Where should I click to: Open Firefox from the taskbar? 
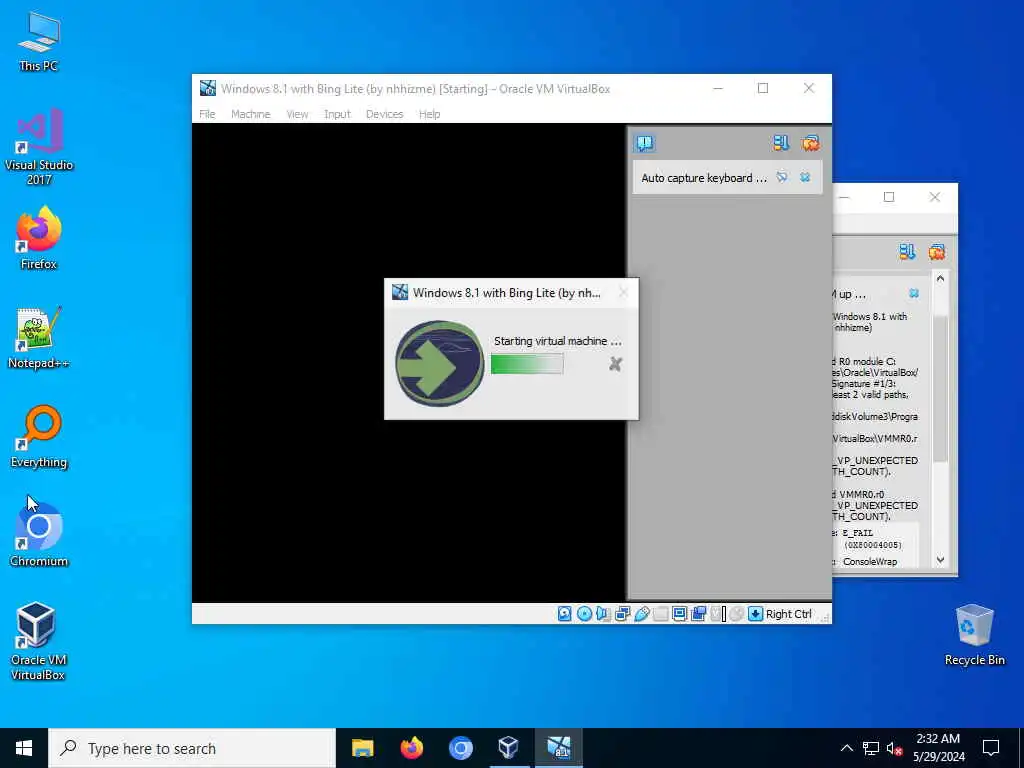(x=411, y=748)
